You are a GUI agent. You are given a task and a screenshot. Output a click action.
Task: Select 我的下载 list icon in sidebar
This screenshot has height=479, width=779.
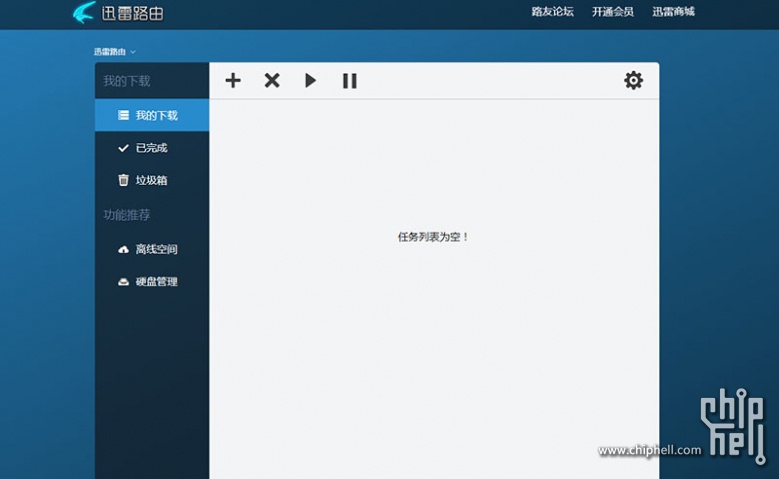123,115
